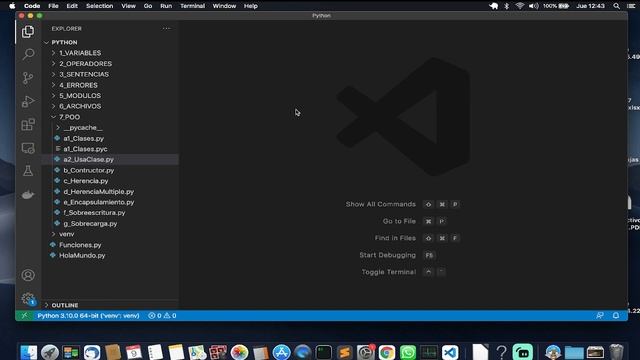640x360 pixels.
Task: Open notifications bell in status bar
Action: tap(616, 316)
